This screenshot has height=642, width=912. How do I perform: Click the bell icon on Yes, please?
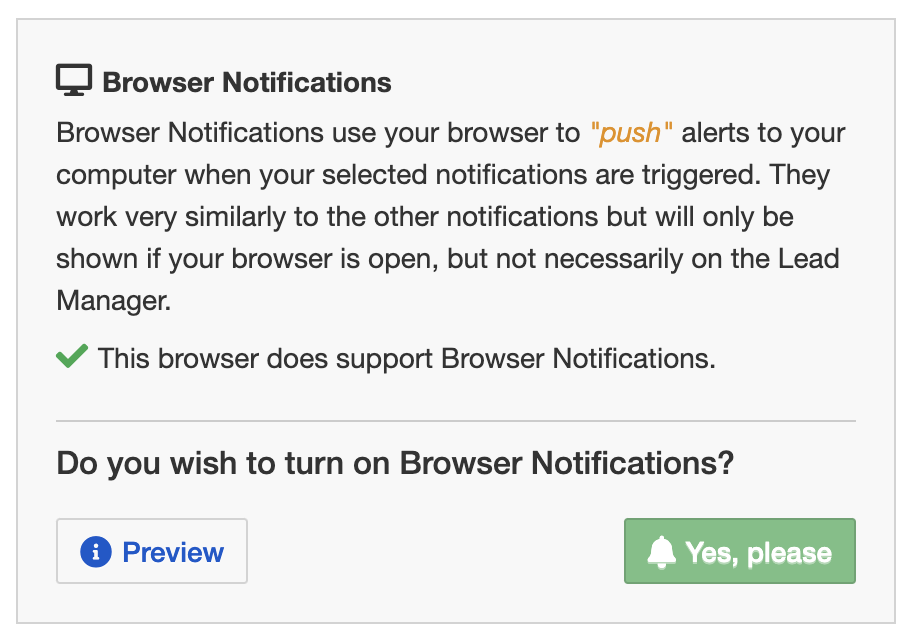pos(662,552)
